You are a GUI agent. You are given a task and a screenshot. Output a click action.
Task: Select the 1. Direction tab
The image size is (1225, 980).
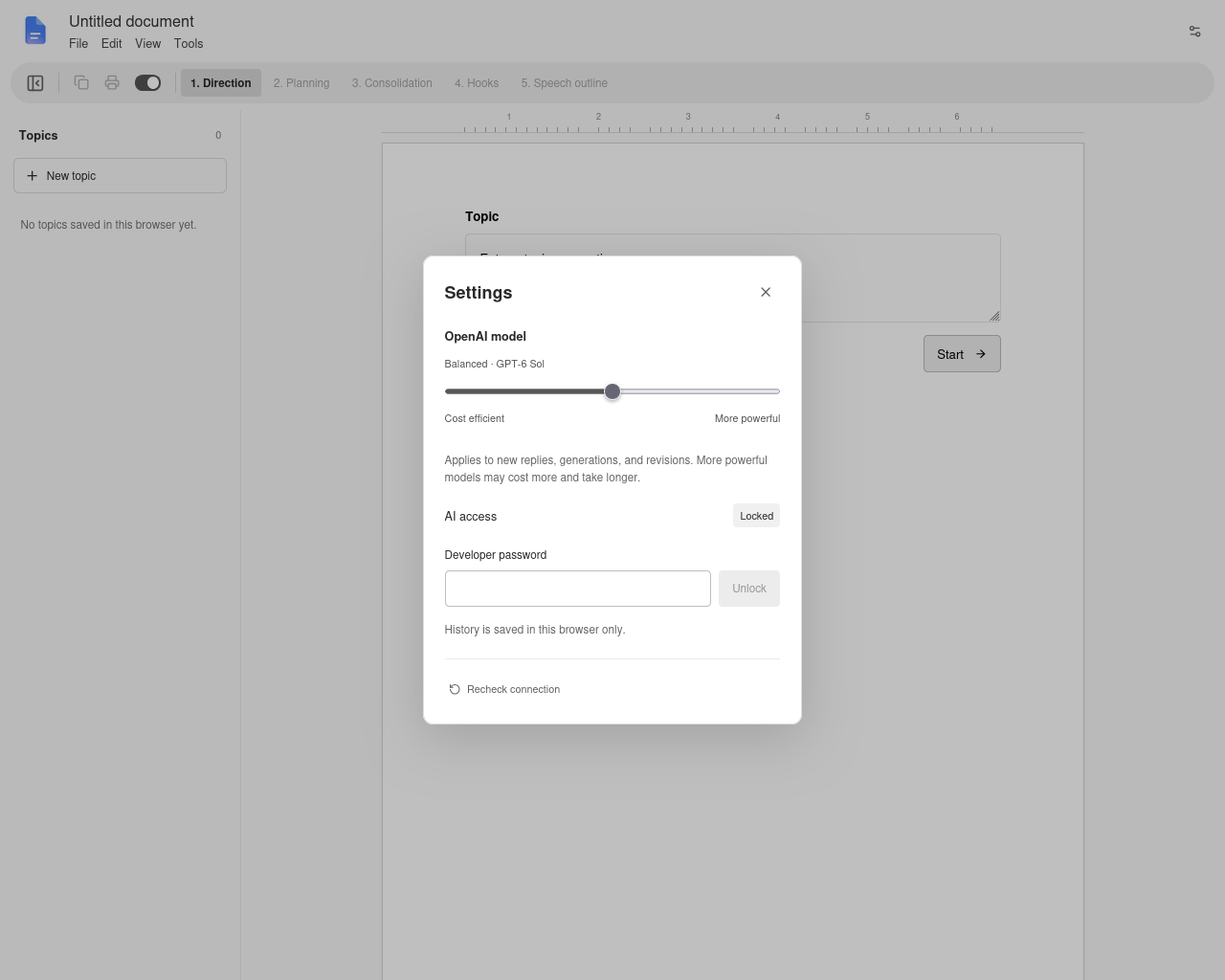(x=221, y=83)
